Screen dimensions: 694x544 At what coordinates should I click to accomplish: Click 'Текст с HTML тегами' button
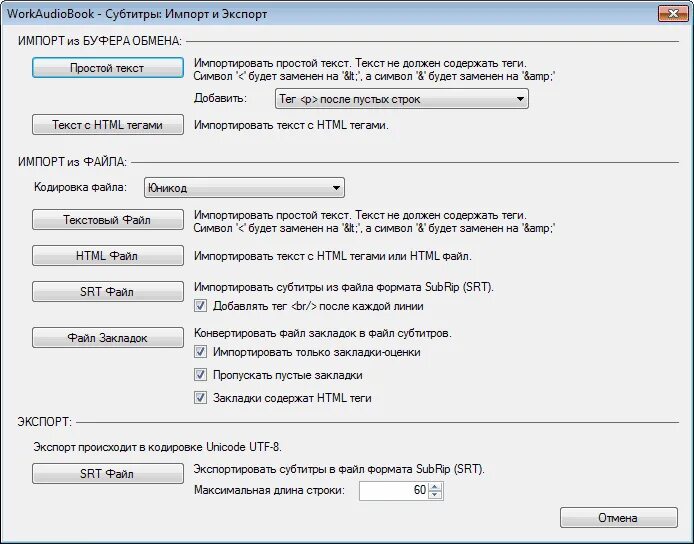[x=108, y=125]
